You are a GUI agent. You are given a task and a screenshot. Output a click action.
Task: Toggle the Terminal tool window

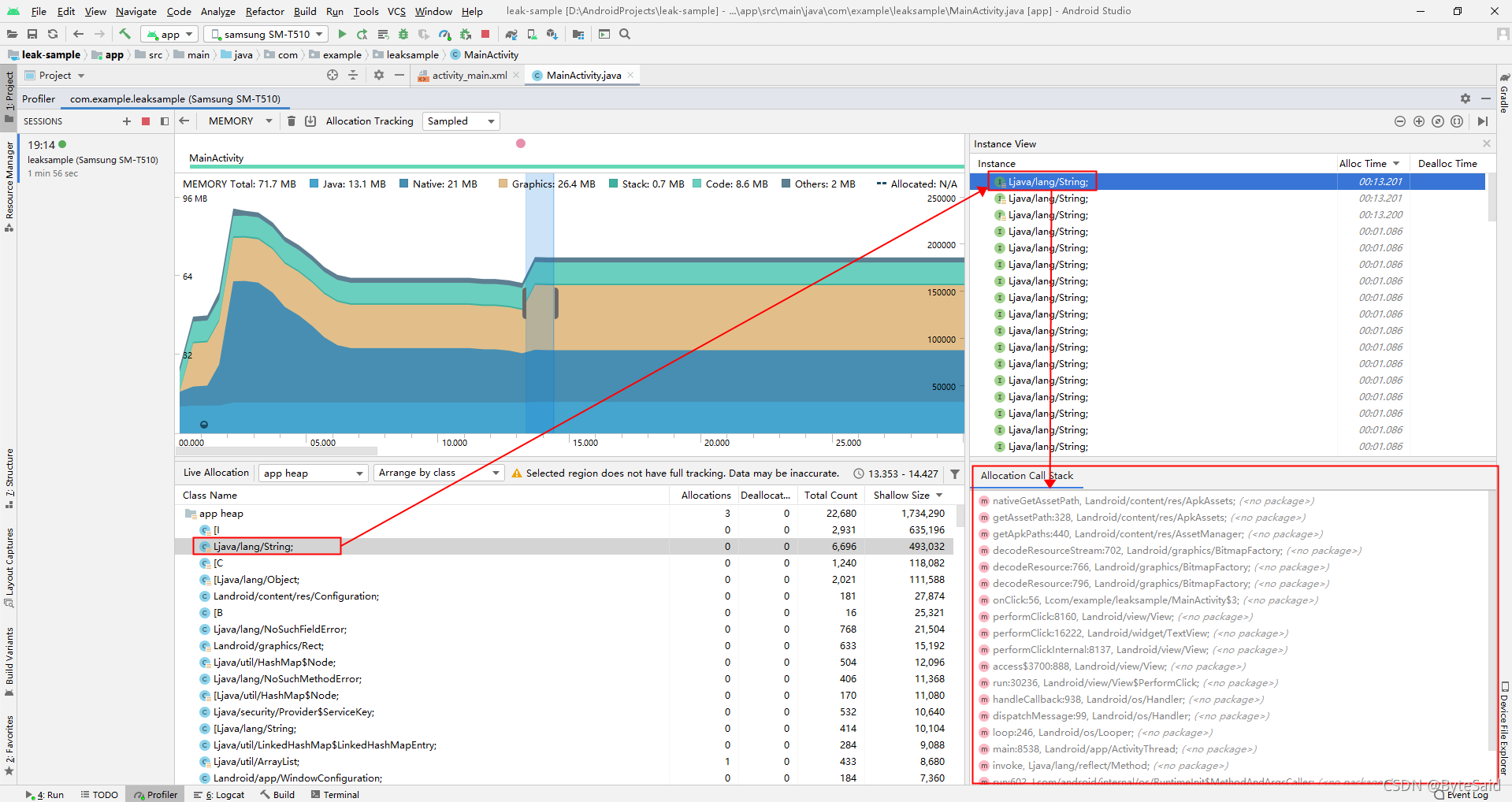click(x=335, y=794)
